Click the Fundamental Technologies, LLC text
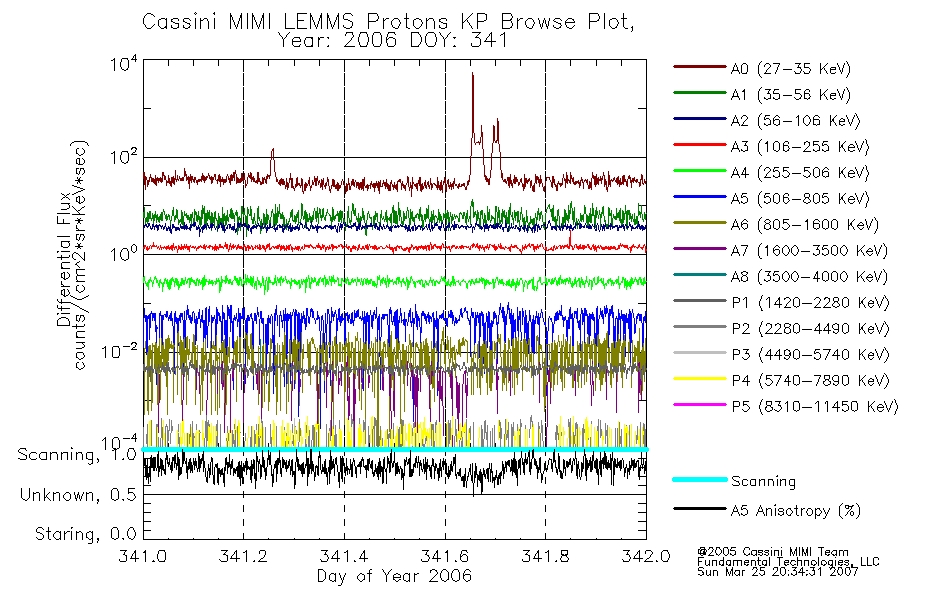 click(788, 562)
